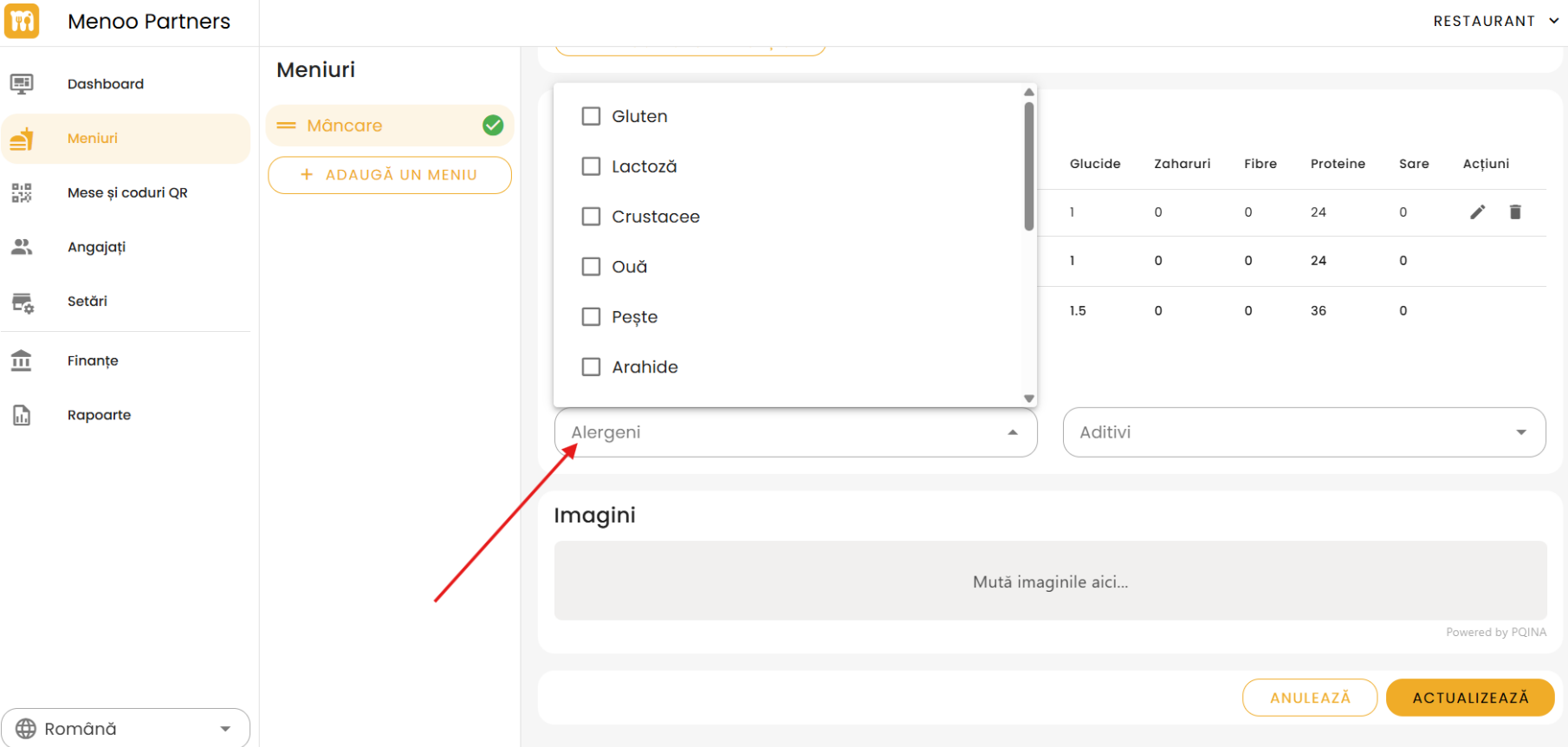The height and width of the screenshot is (747, 1568).
Task: Go to Setări in the sidebar
Action: click(x=87, y=302)
